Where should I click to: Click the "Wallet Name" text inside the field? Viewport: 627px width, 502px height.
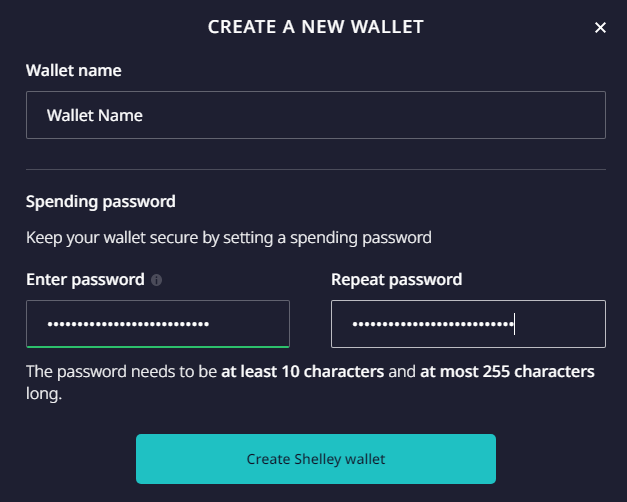pos(95,115)
